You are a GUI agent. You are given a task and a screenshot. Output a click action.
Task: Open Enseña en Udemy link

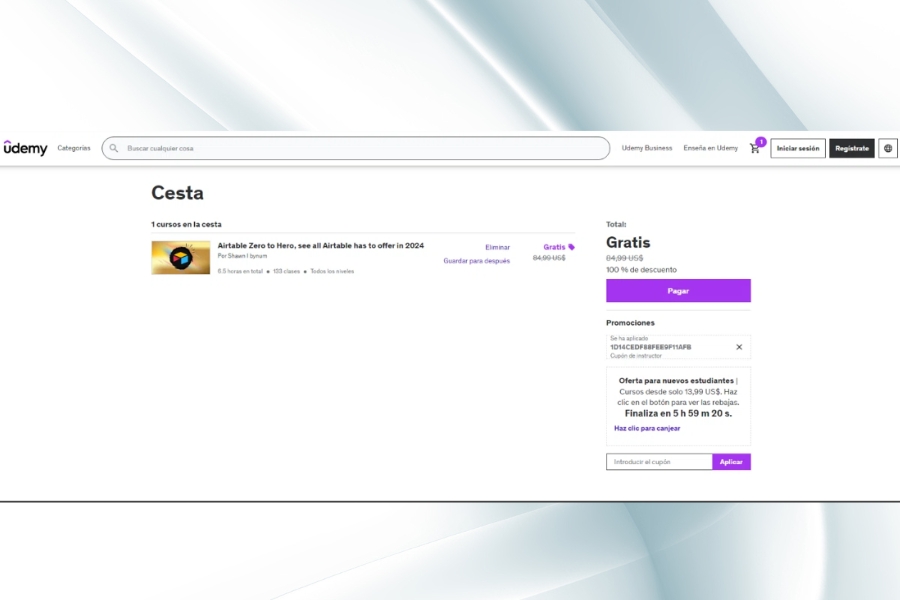point(711,148)
